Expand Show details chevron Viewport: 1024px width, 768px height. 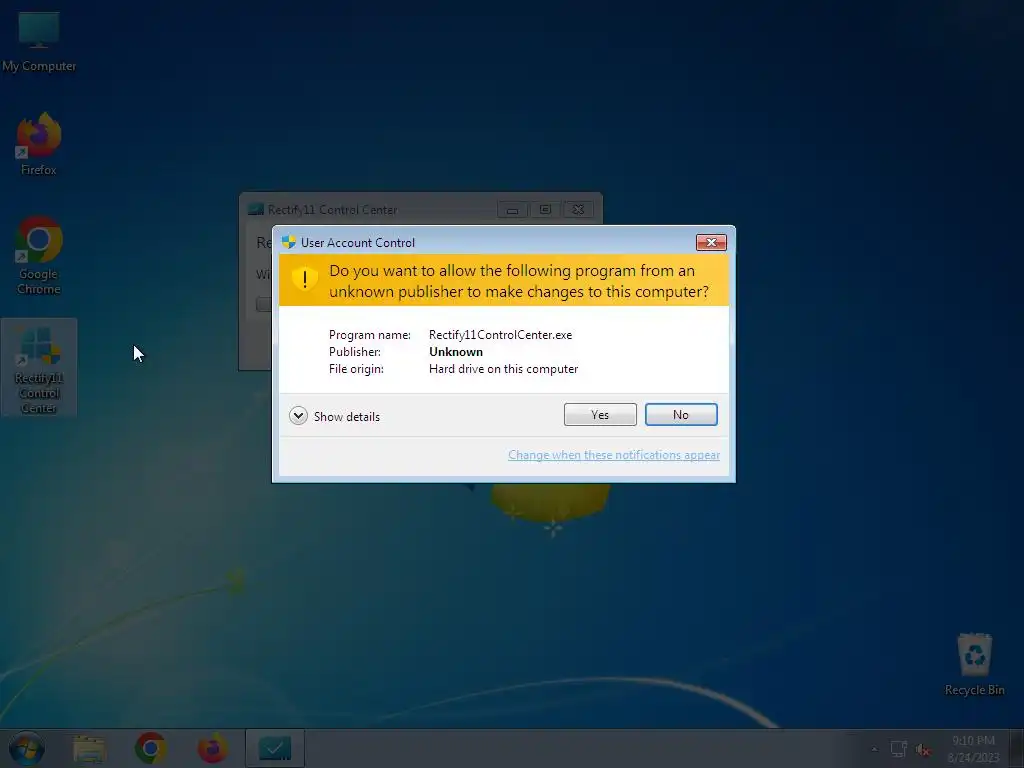click(x=298, y=416)
